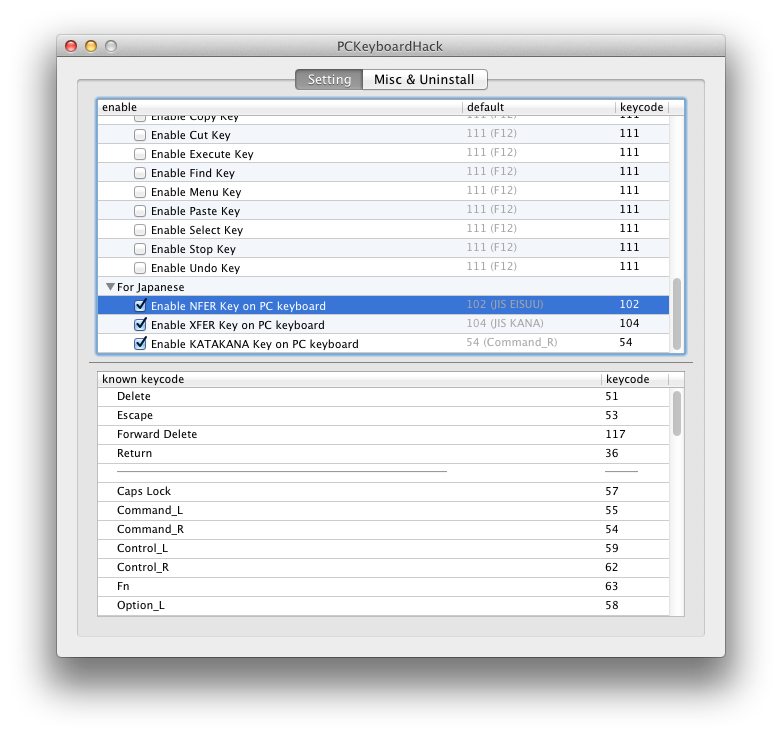Click keycode value 57 for Caps Lock
The width and height of the screenshot is (782, 736).
[x=612, y=491]
